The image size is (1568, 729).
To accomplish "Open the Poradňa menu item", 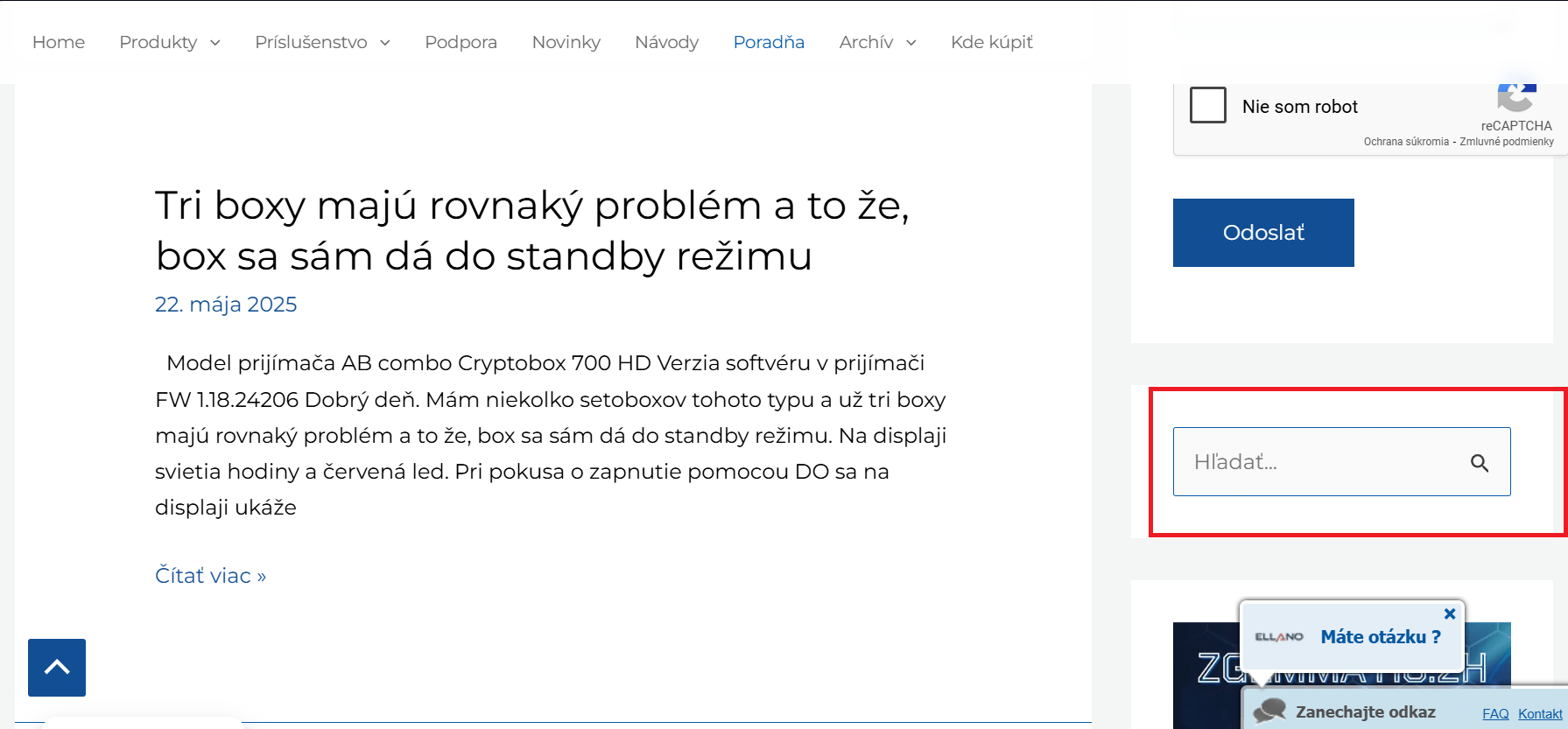I will (769, 42).
